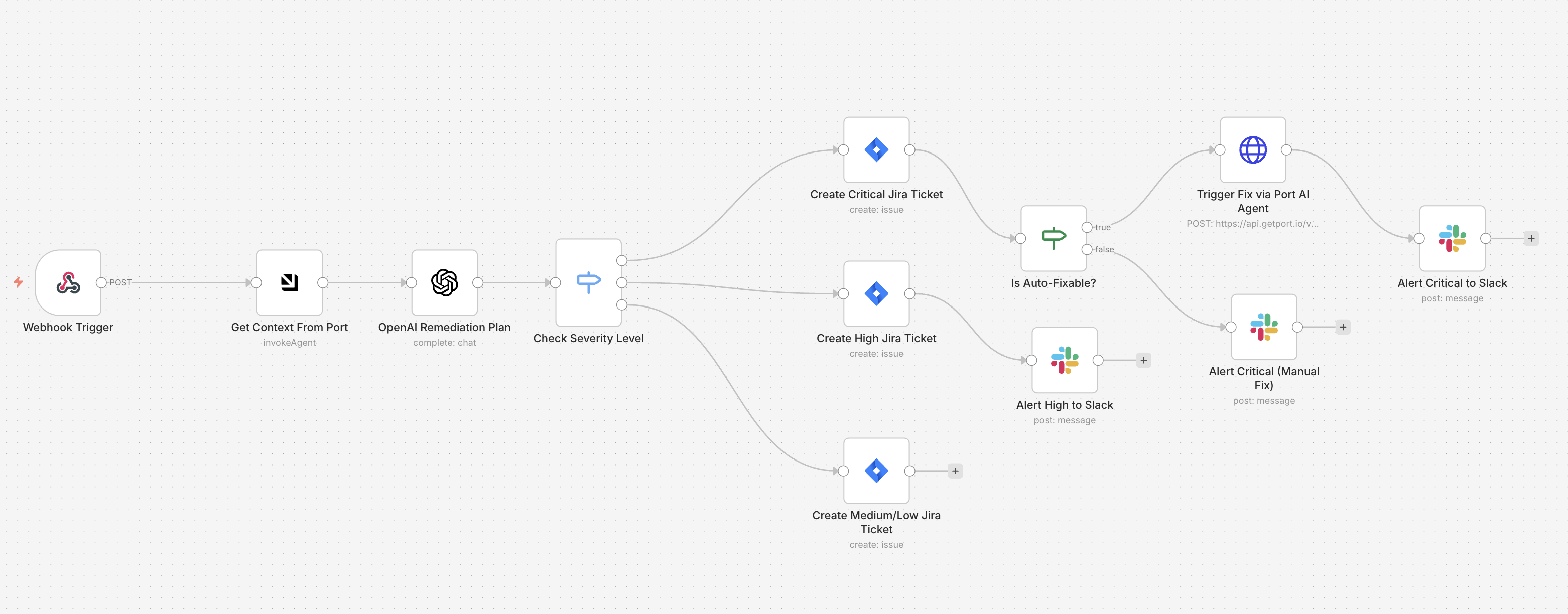Open the Alert Critical to Slack node
1568x614 pixels.
click(1453, 238)
